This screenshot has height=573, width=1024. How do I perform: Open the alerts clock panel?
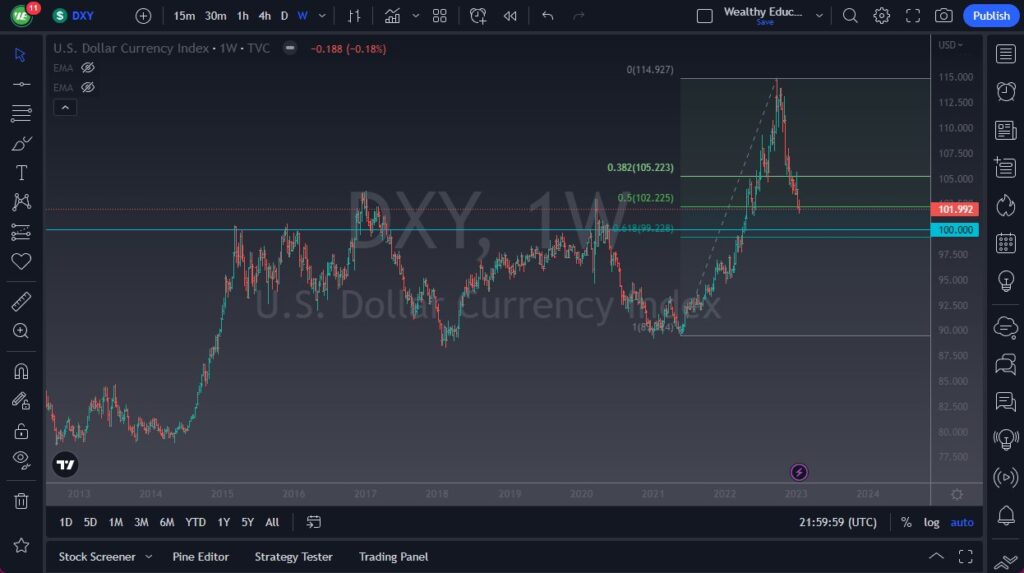coord(1006,91)
